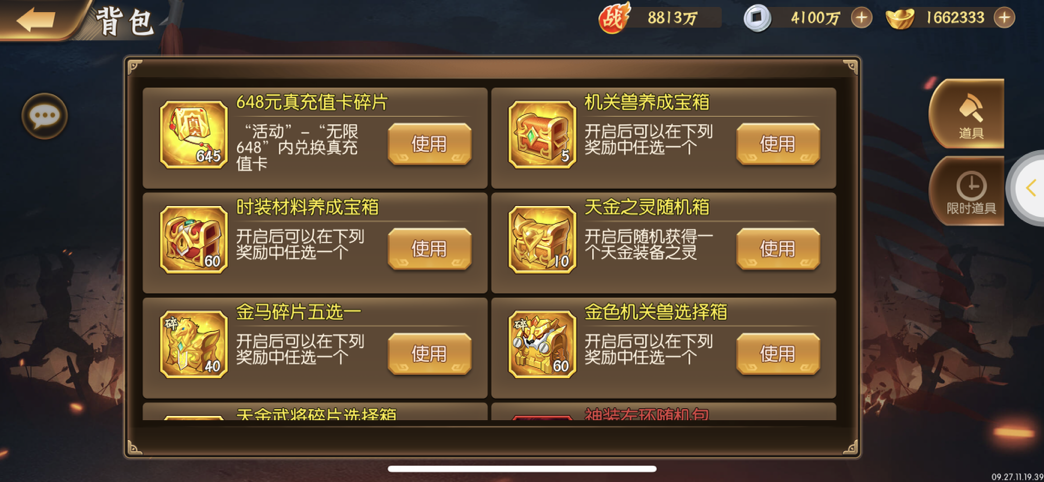Tap the silver coin currency icon
This screenshot has height=482, width=1044.
(x=758, y=17)
